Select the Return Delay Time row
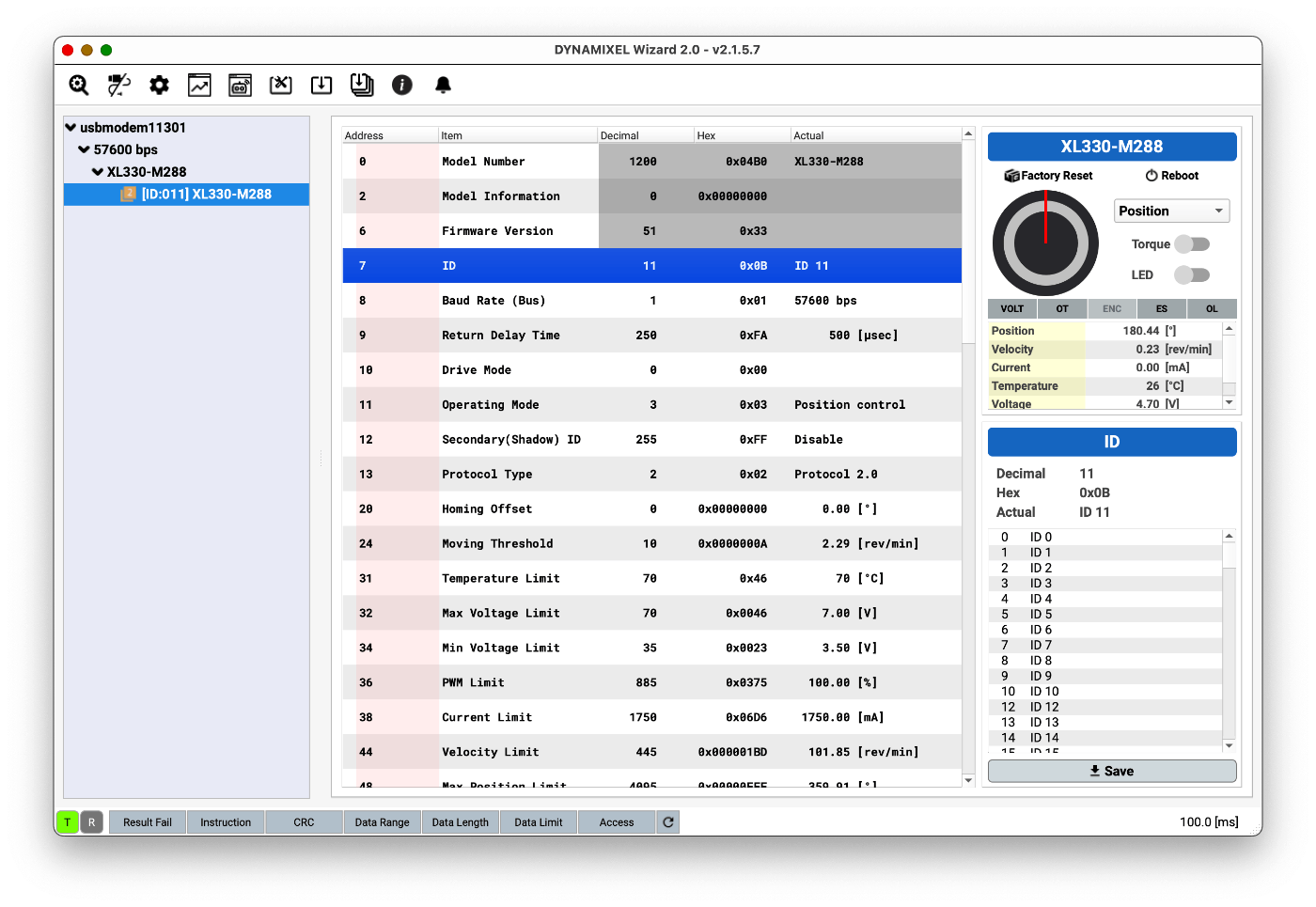The height and width of the screenshot is (907, 1316). [652, 336]
